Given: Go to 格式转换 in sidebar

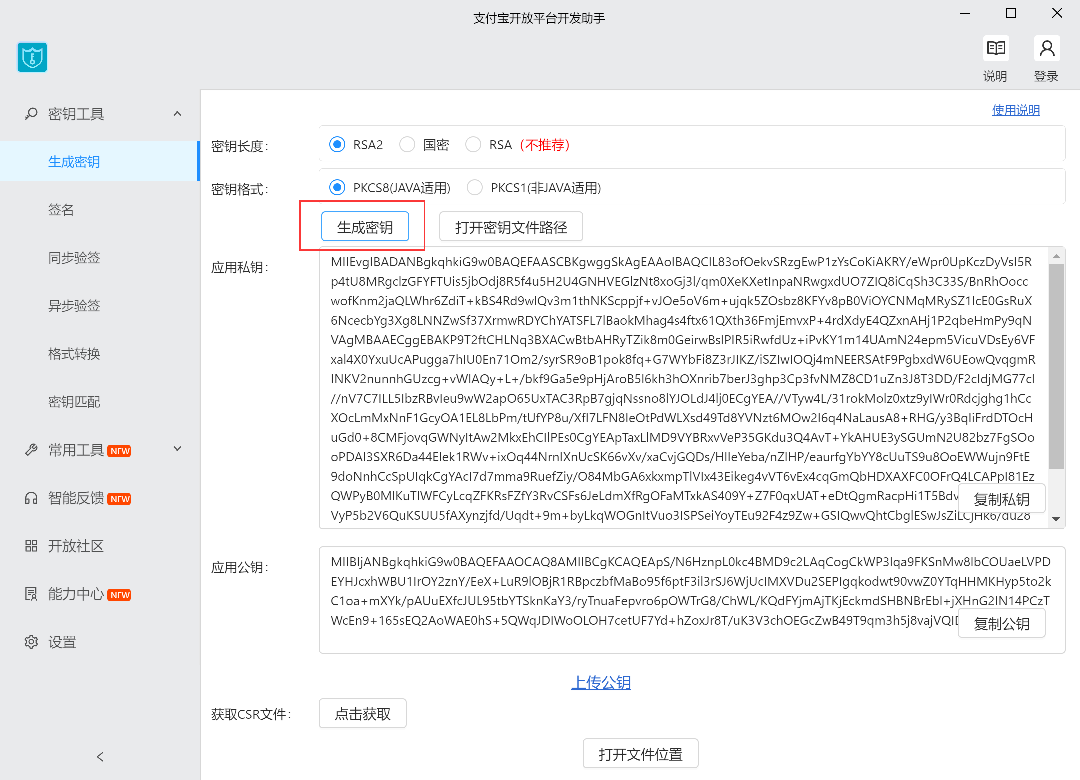Looking at the screenshot, I should [x=74, y=354].
